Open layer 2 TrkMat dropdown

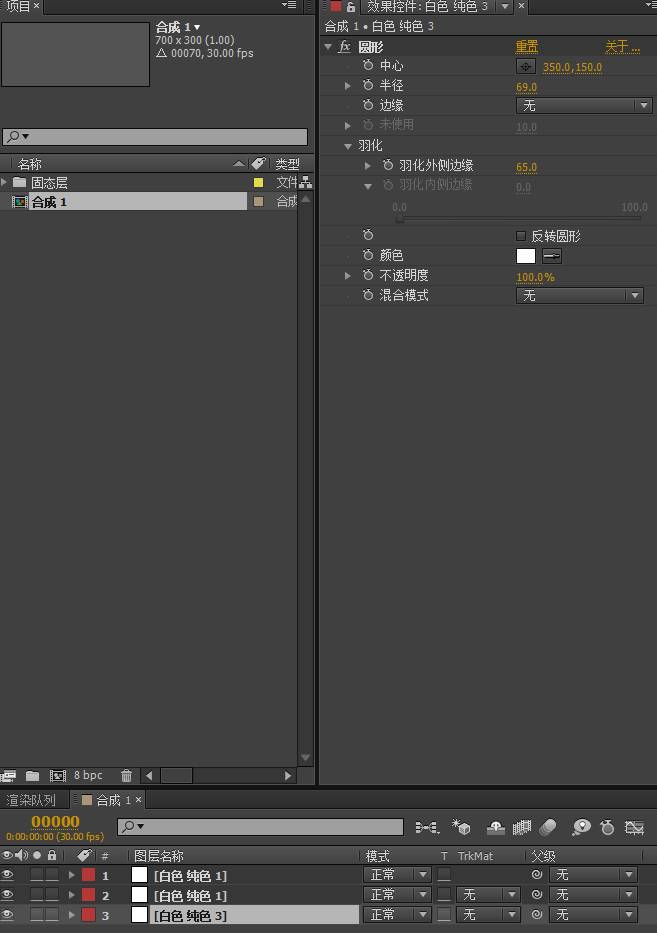[x=488, y=894]
